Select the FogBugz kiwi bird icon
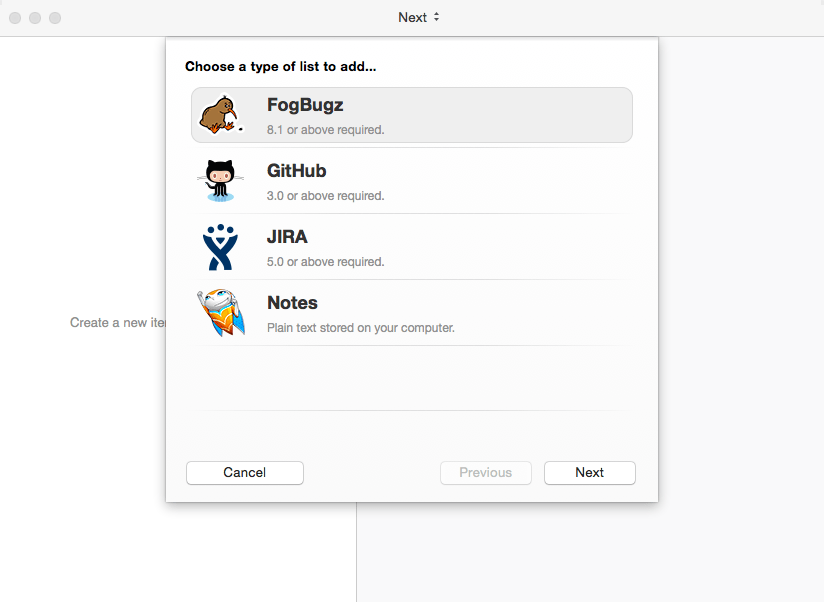Screen dimensions: 824x602 221,115
